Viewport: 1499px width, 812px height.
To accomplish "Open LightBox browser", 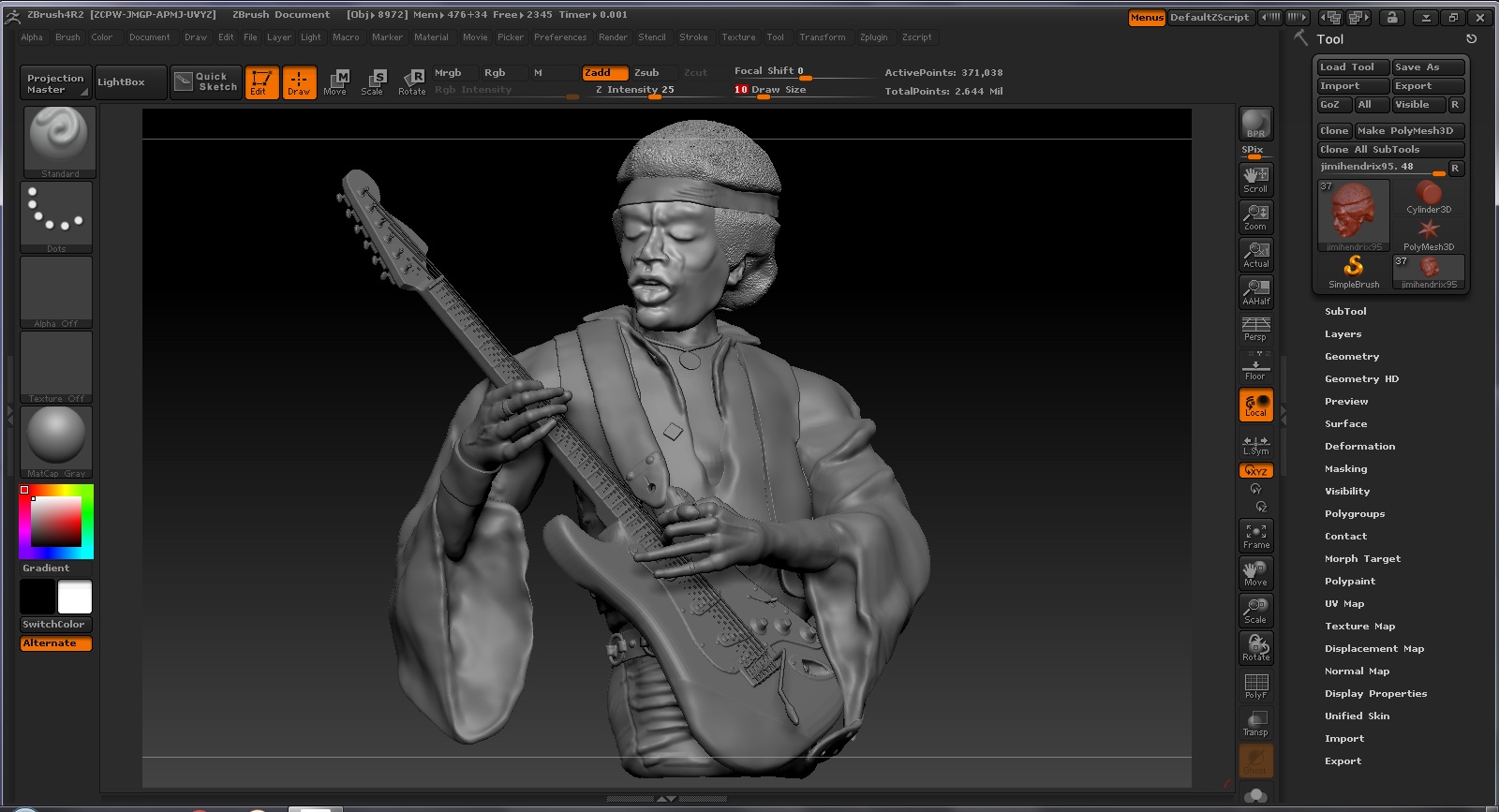I will (131, 82).
